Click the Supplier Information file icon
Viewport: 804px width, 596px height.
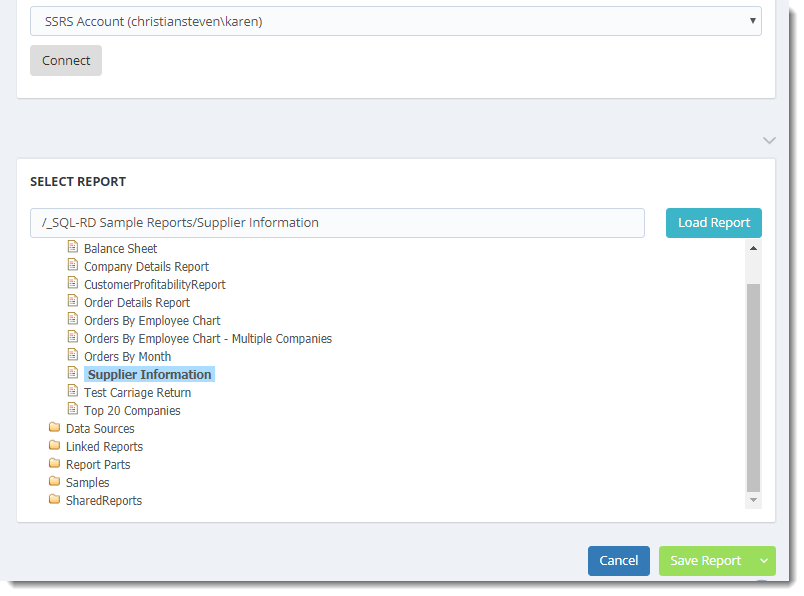[x=73, y=372]
